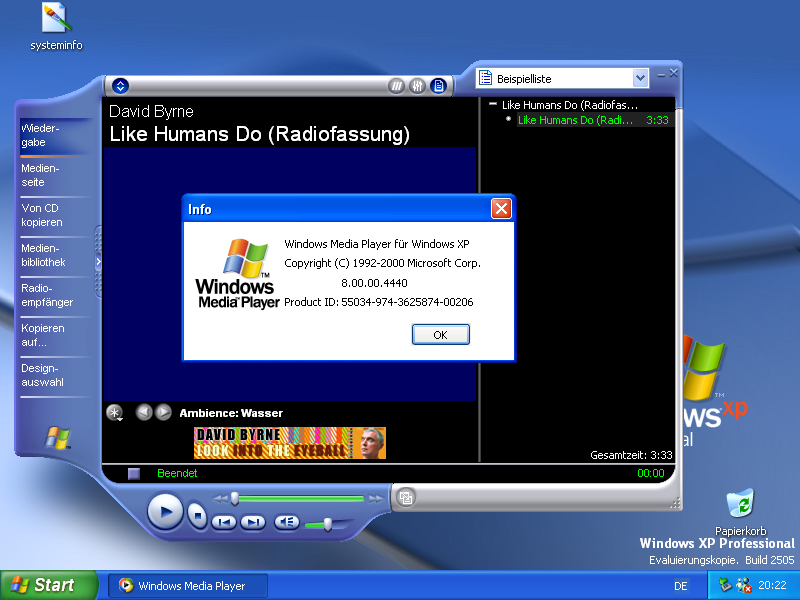Click the stopped state square indicator
The height and width of the screenshot is (600, 800).
click(134, 474)
